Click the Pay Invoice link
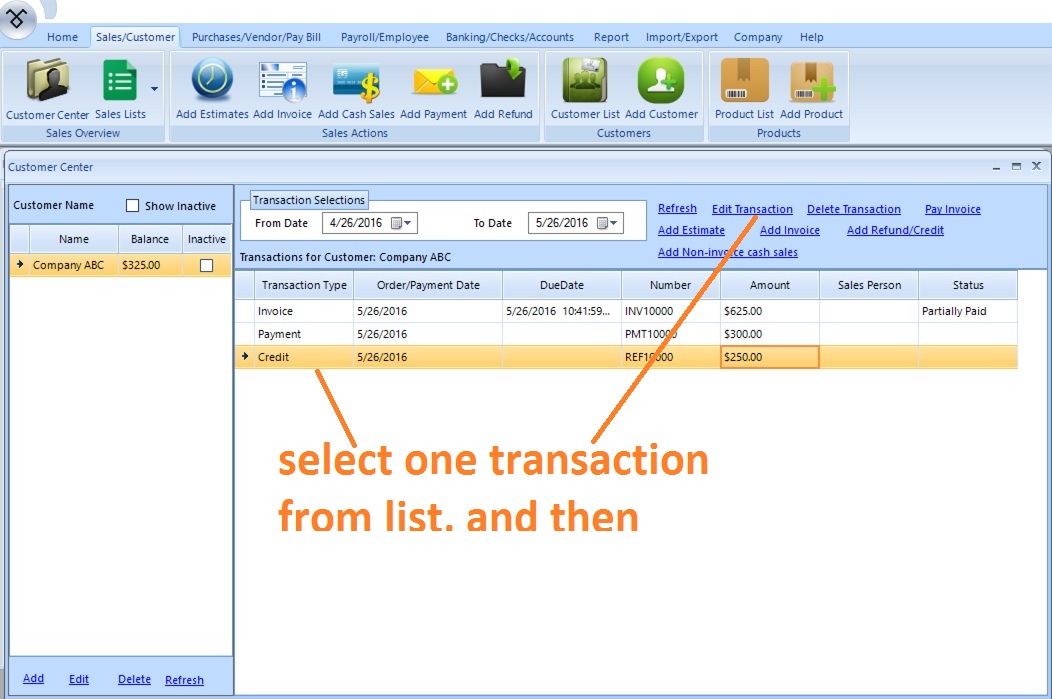Screen dimensions: 1052x699 click(952, 209)
